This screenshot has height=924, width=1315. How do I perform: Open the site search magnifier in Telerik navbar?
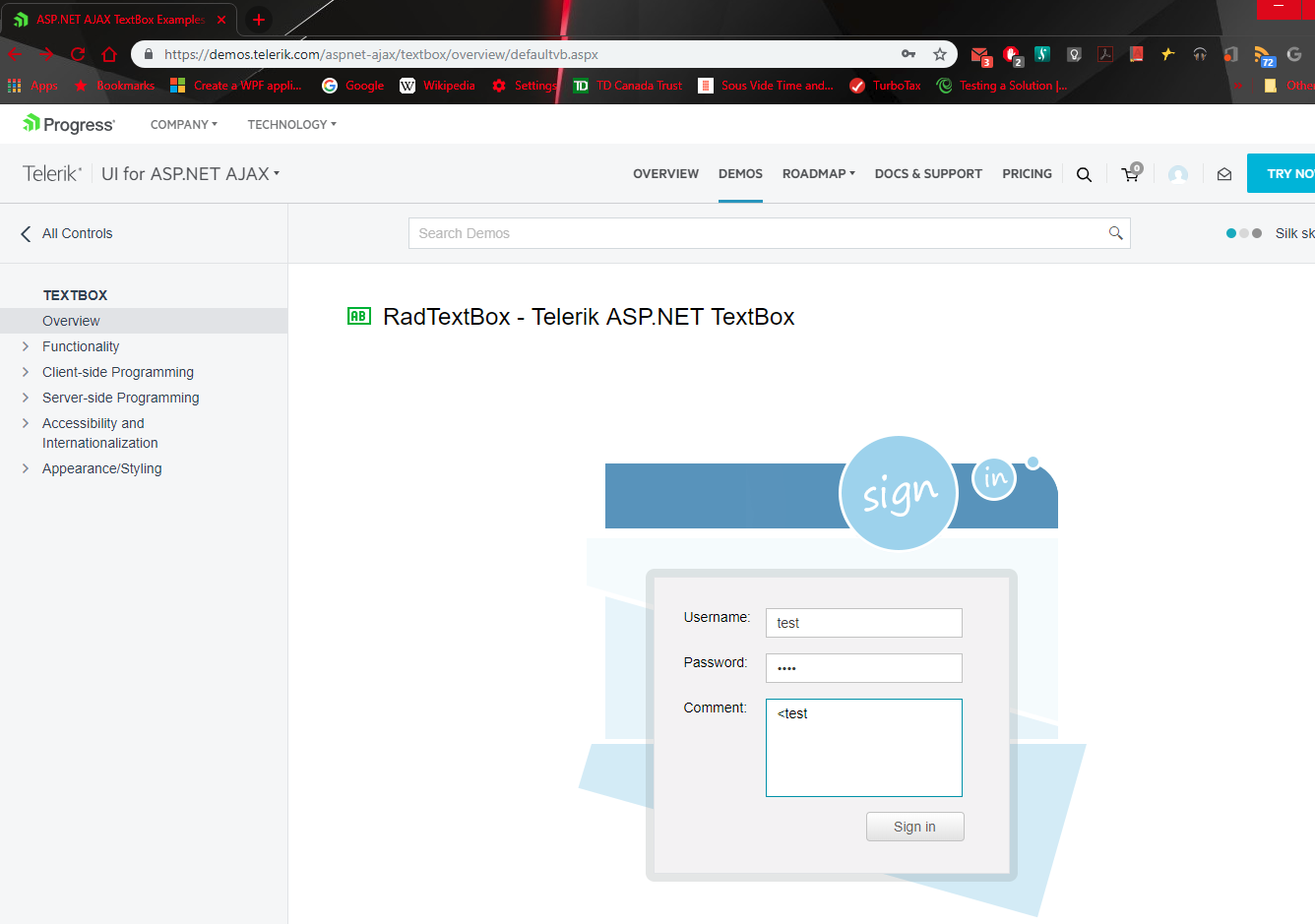(1084, 174)
